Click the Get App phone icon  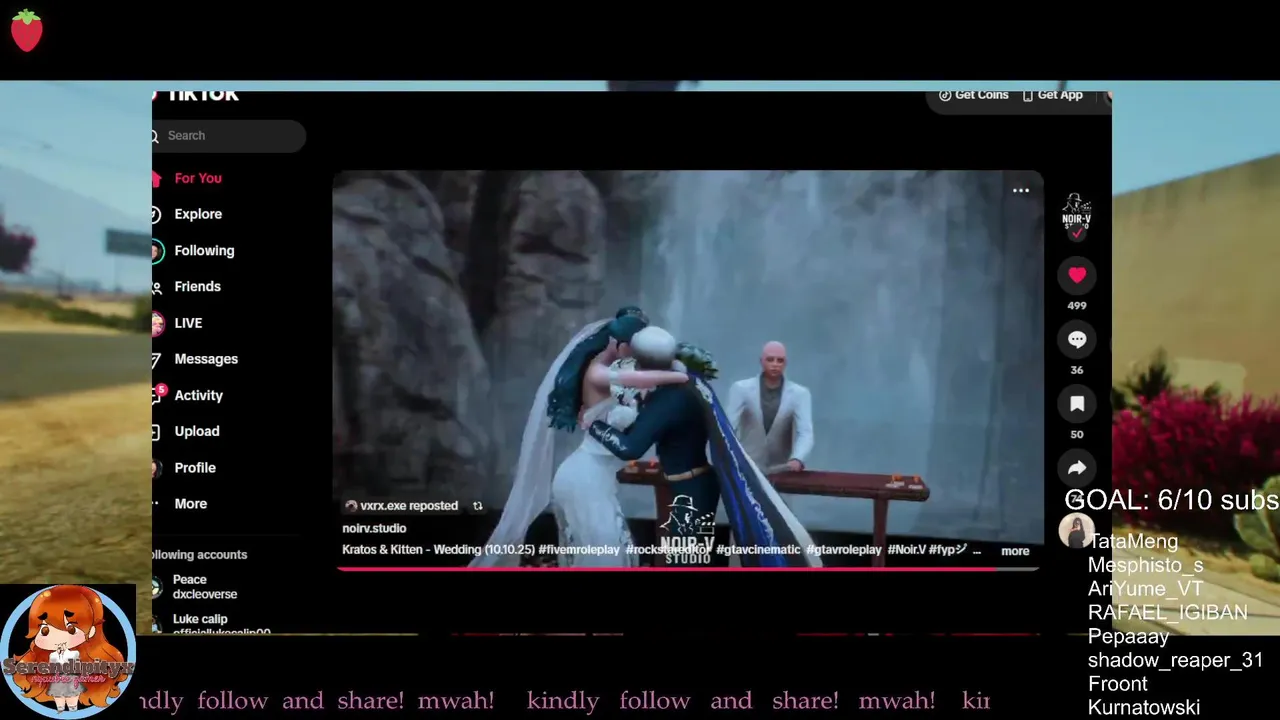coord(1028,95)
